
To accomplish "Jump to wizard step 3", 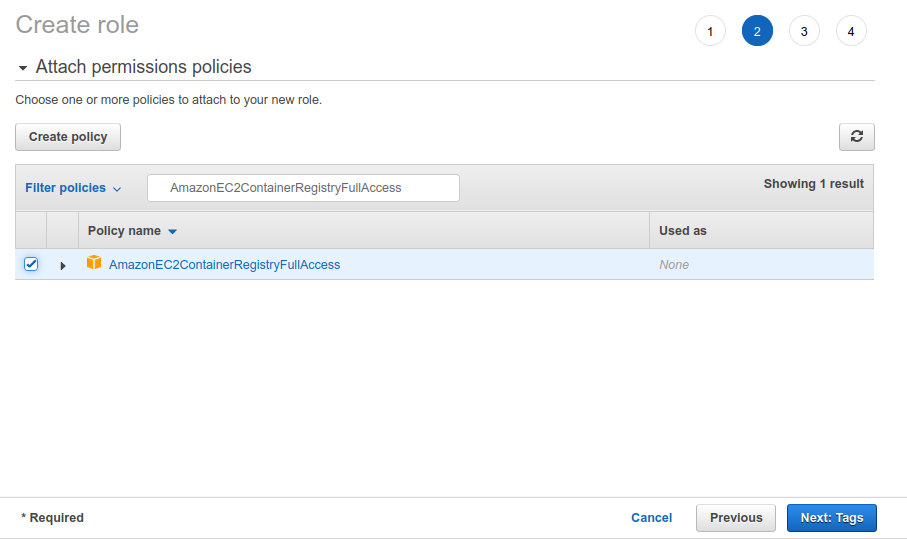I will (804, 31).
